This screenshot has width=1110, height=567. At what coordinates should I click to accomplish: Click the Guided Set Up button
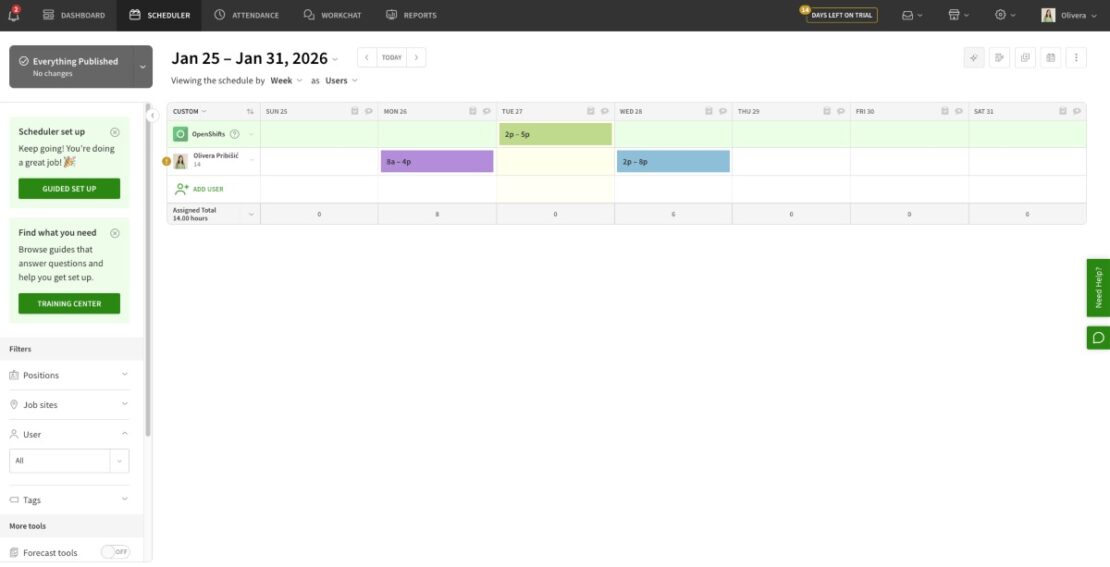pos(69,188)
